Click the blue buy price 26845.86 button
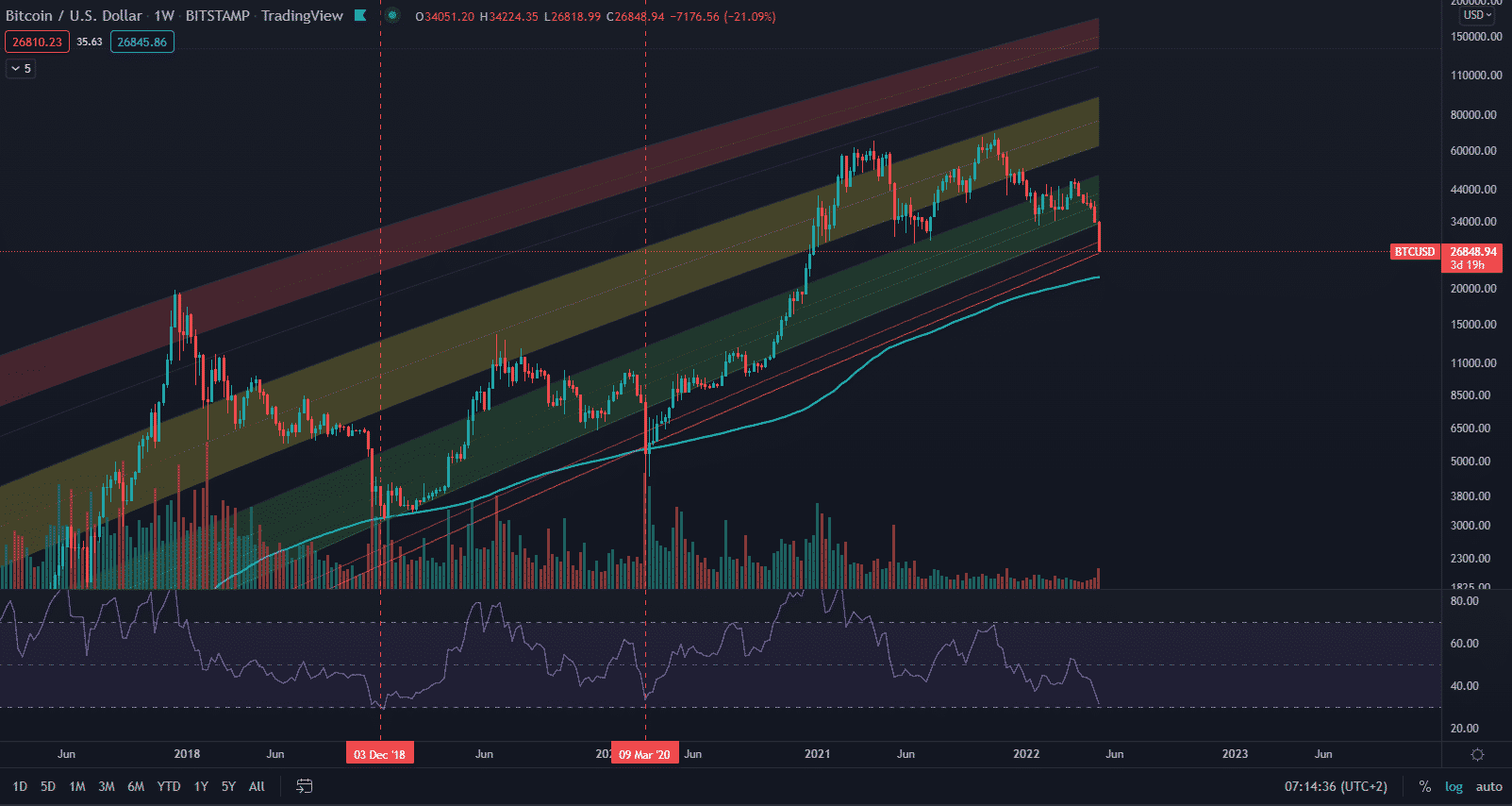Screen dimensions: 1512x806 (141, 42)
